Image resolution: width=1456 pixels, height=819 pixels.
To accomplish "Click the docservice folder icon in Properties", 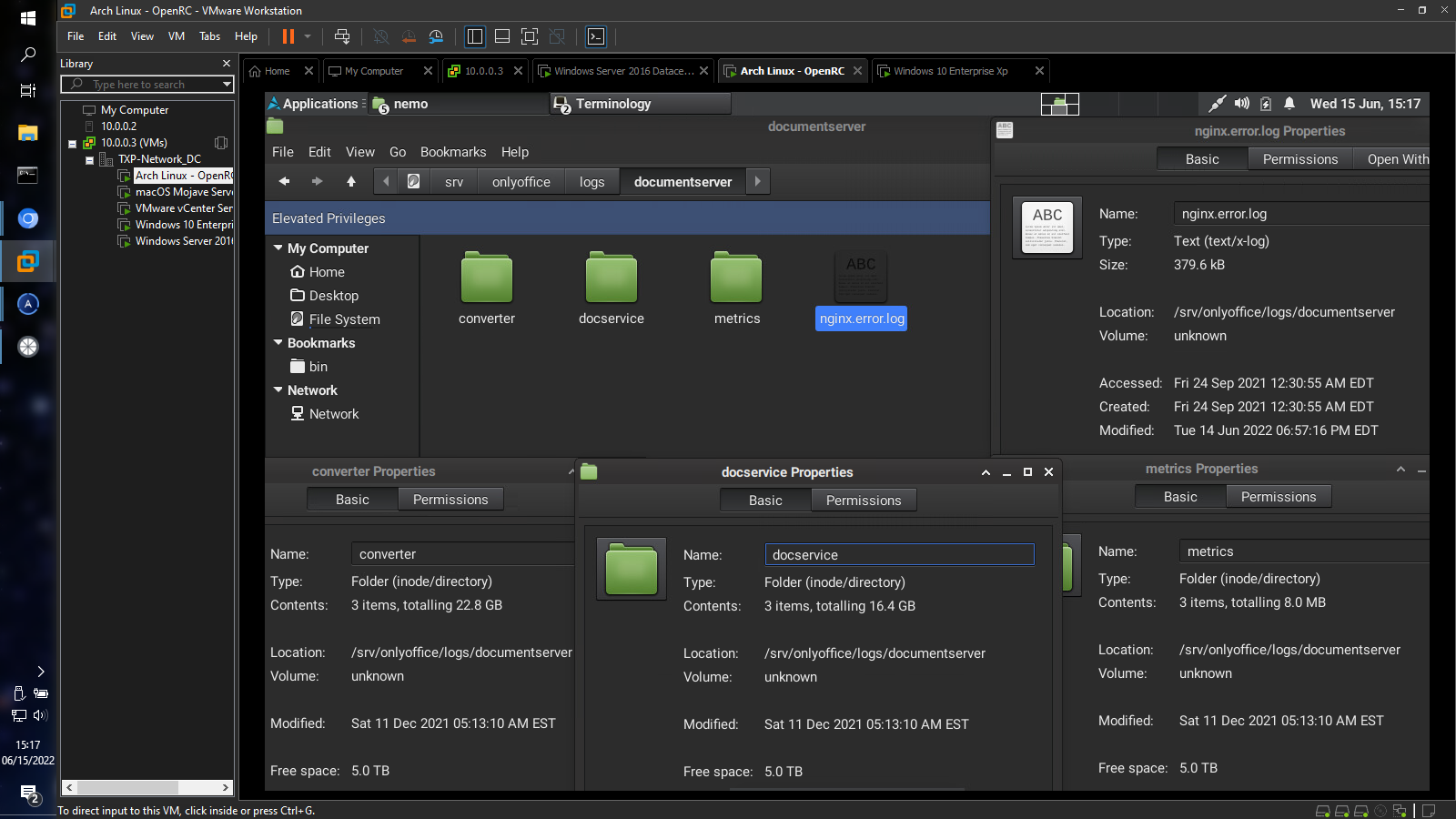I will (x=632, y=569).
